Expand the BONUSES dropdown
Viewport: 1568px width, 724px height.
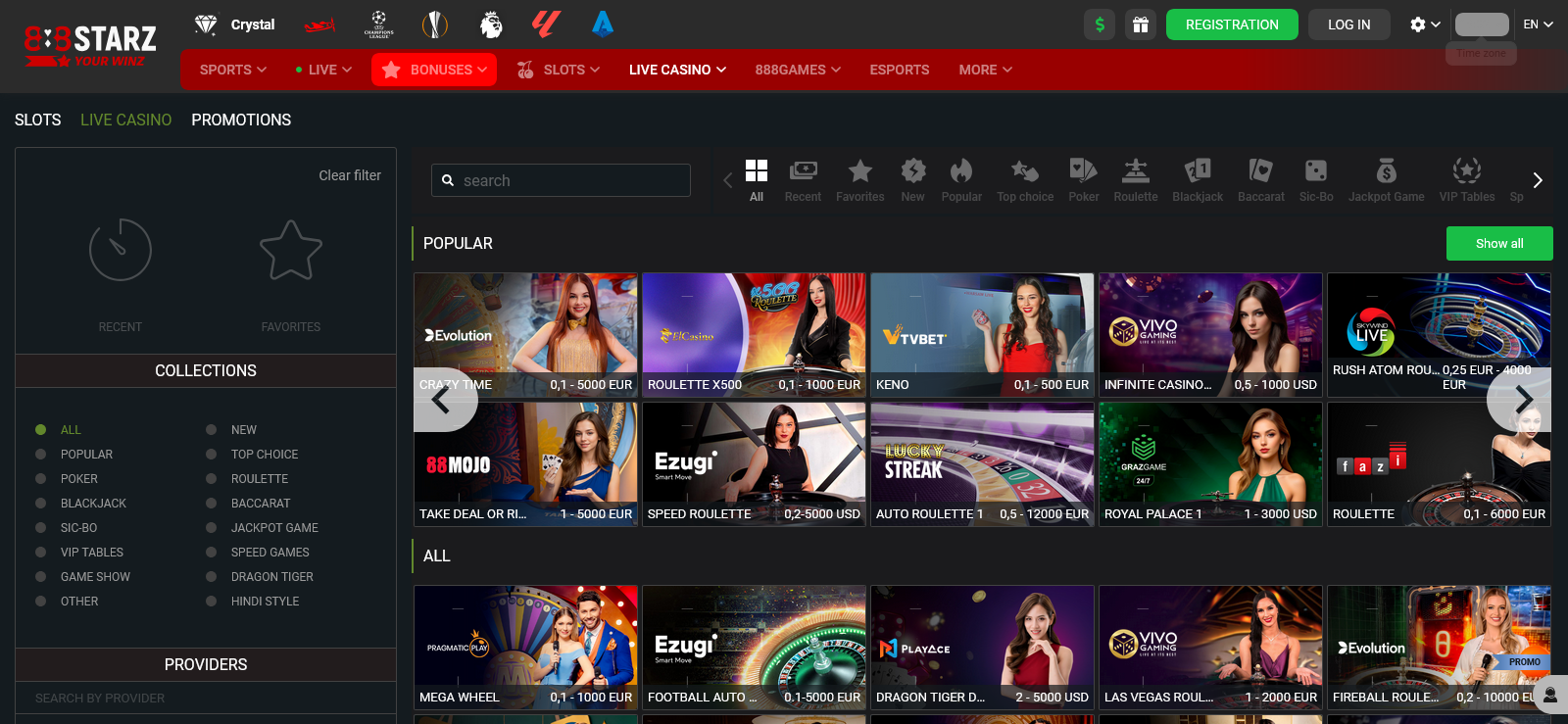(434, 70)
